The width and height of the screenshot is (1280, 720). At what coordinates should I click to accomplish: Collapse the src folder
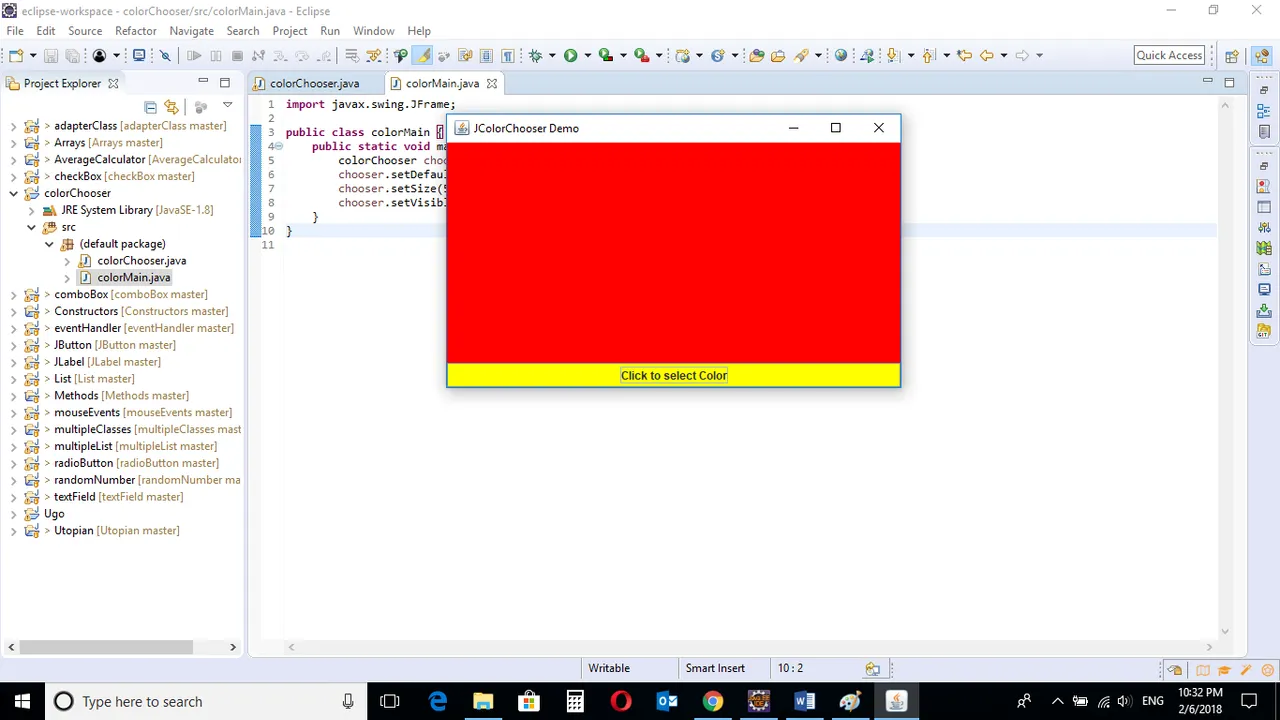click(32, 227)
